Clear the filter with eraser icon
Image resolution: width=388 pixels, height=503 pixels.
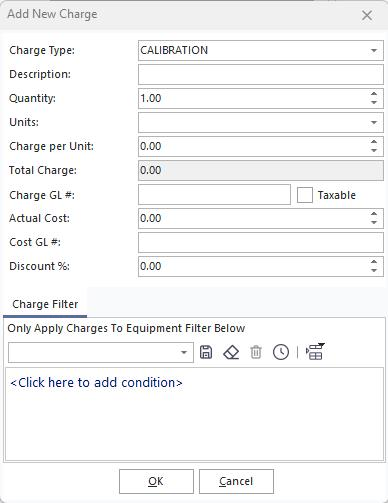[x=231, y=352]
